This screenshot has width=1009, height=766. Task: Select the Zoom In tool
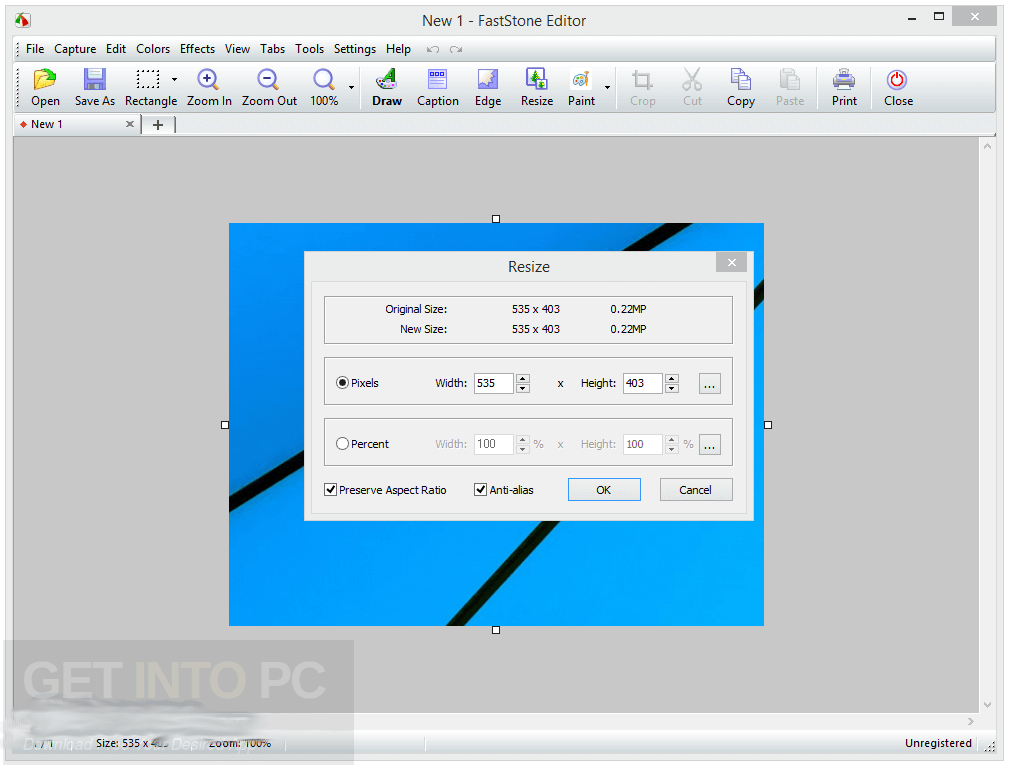pyautogui.click(x=209, y=81)
